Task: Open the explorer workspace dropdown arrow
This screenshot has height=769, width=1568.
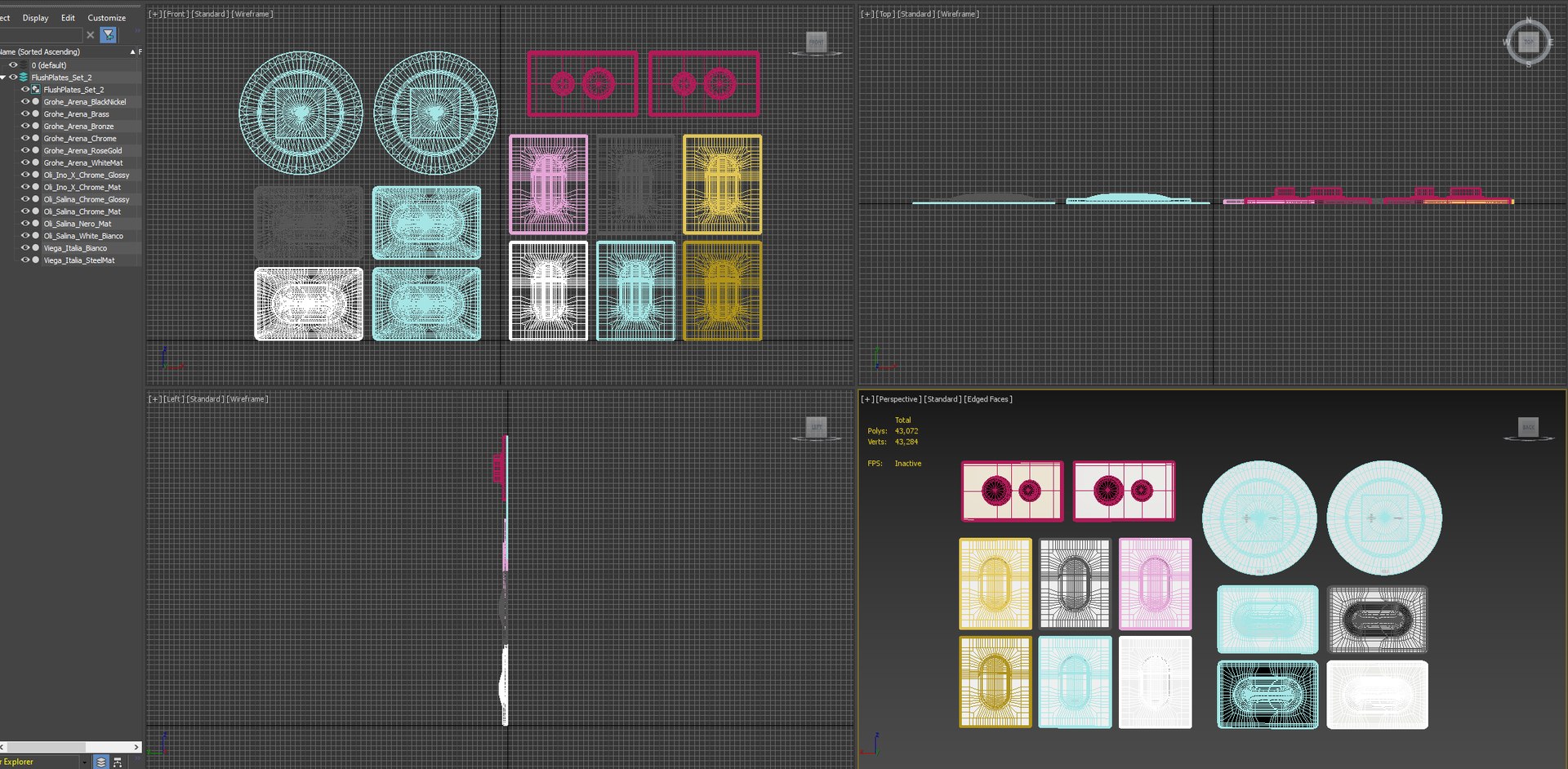Action: [84, 762]
